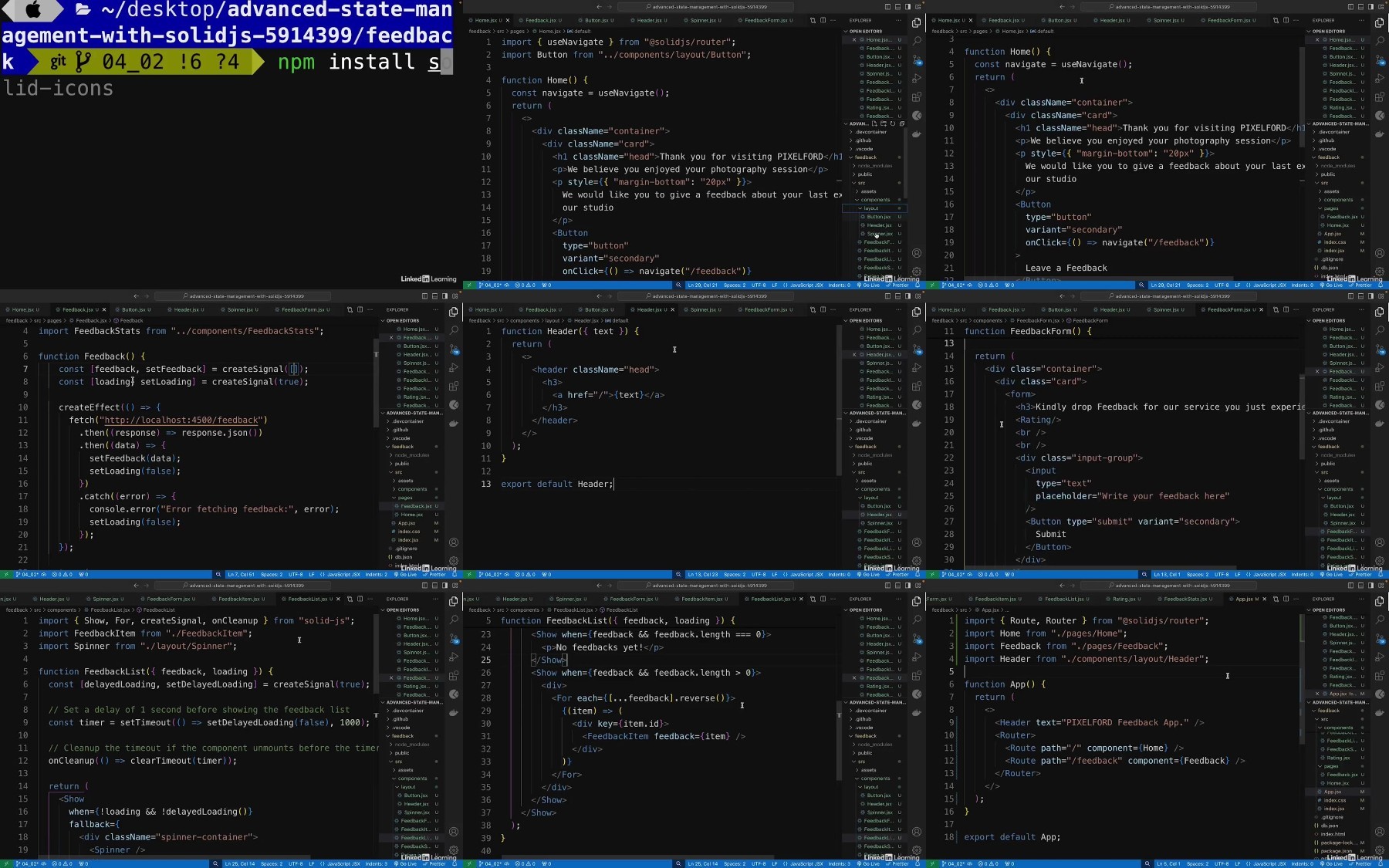Open Search view in Feedback.jsx window
This screenshot has height=868, width=1389.
(x=454, y=330)
